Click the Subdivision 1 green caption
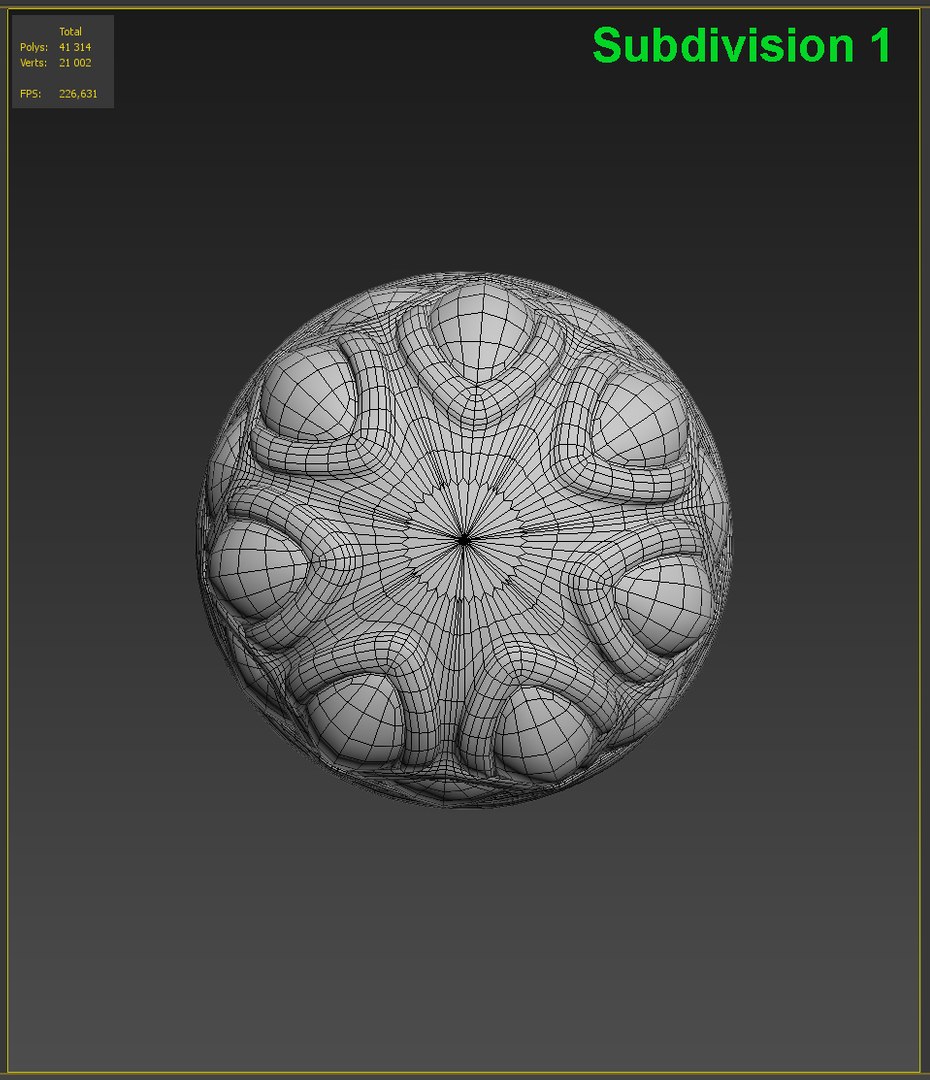The image size is (930, 1080). (x=741, y=45)
